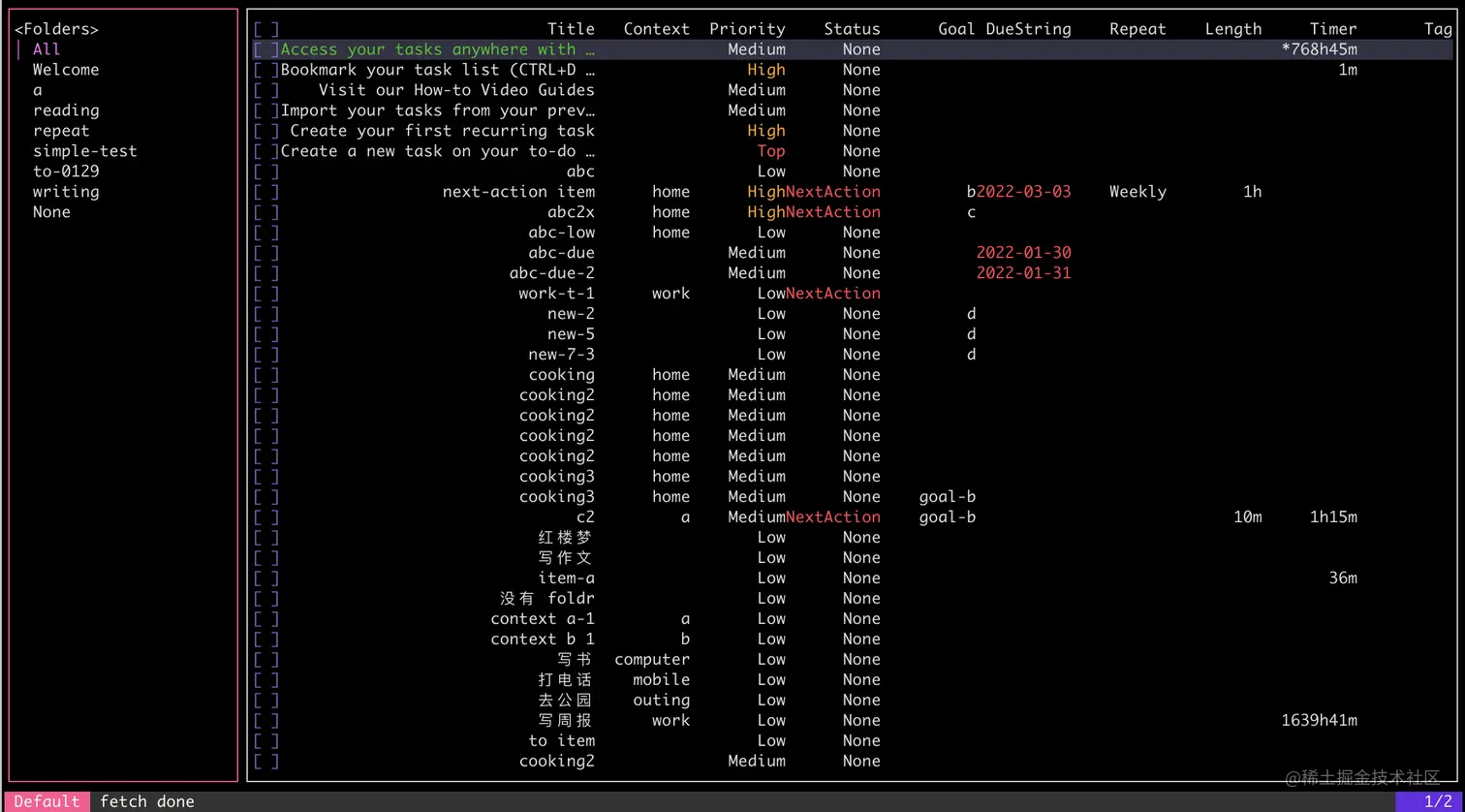This screenshot has height=812, width=1465.
Task: Tick the to item task checkbox
Action: pos(266,741)
